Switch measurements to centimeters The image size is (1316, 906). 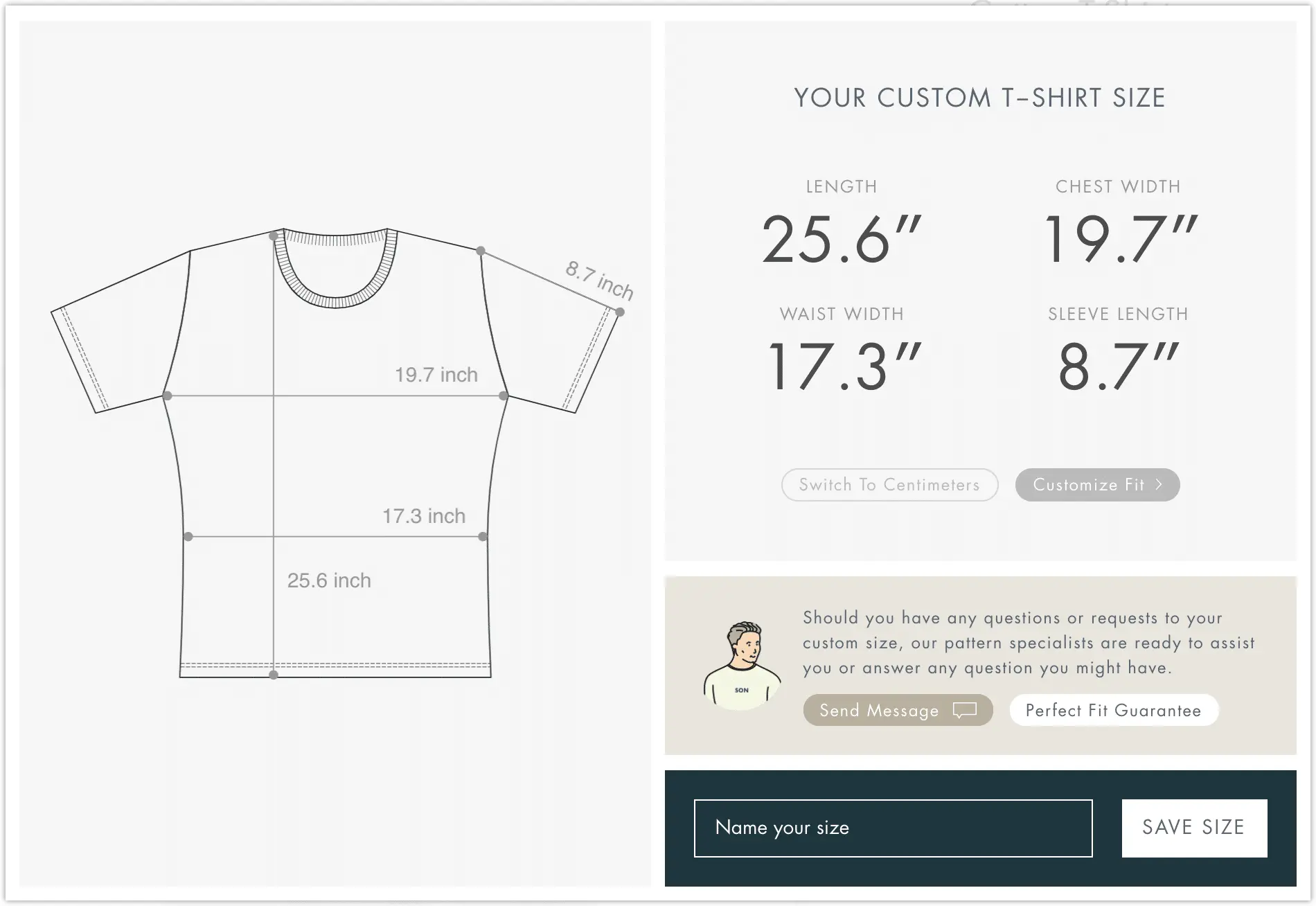pyautogui.click(x=889, y=485)
